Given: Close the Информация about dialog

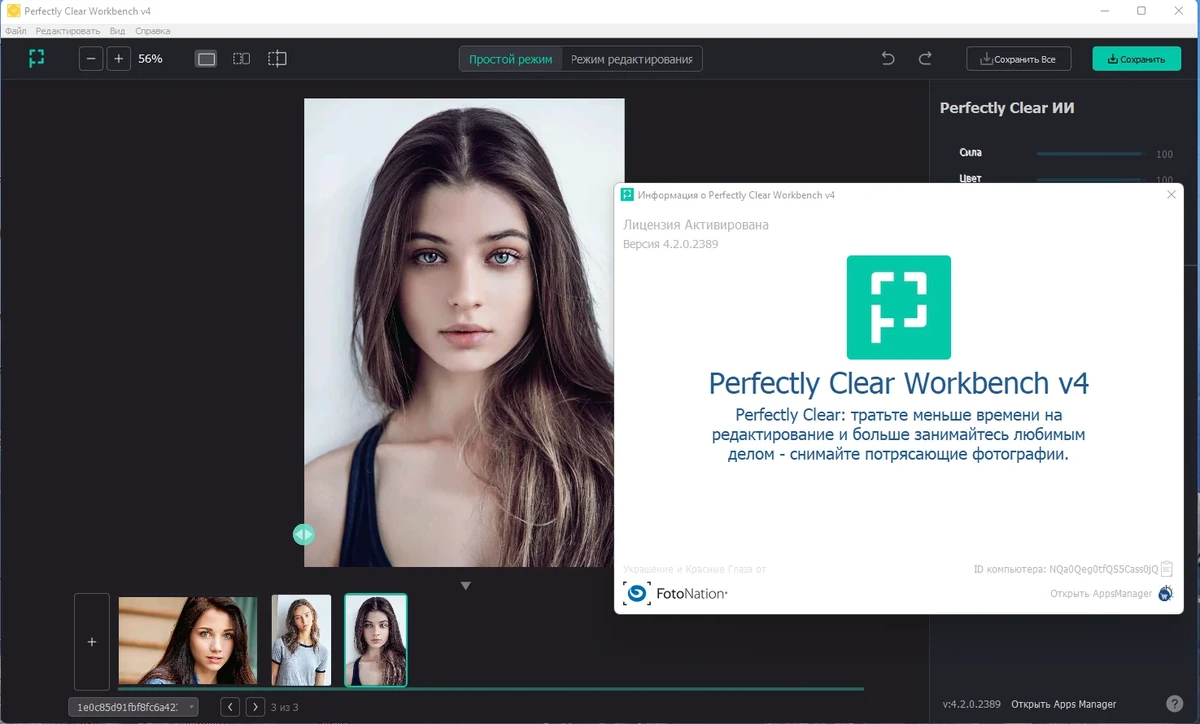Looking at the screenshot, I should (x=1171, y=195).
